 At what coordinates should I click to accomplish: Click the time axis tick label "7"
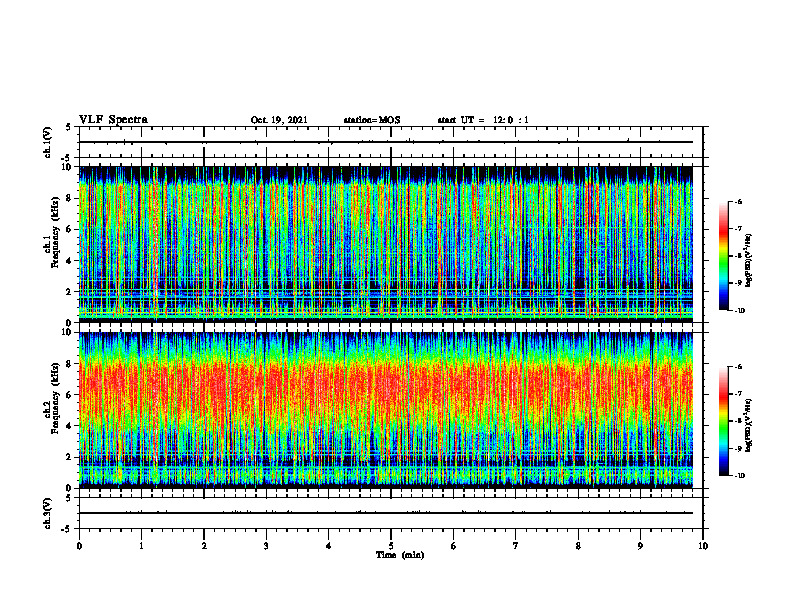click(516, 546)
